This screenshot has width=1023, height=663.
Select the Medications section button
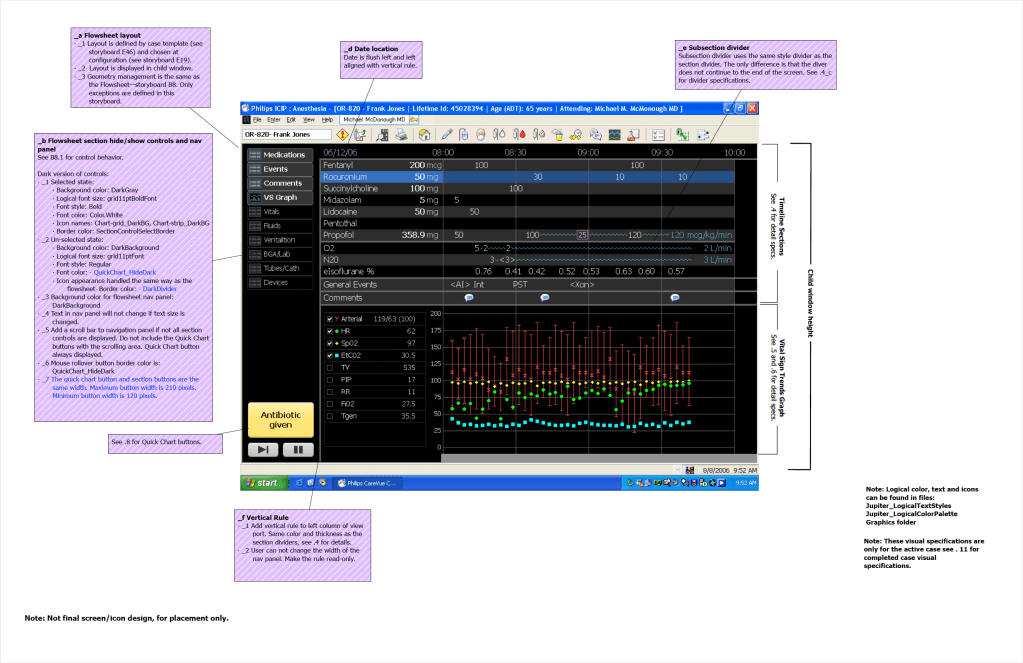point(279,155)
